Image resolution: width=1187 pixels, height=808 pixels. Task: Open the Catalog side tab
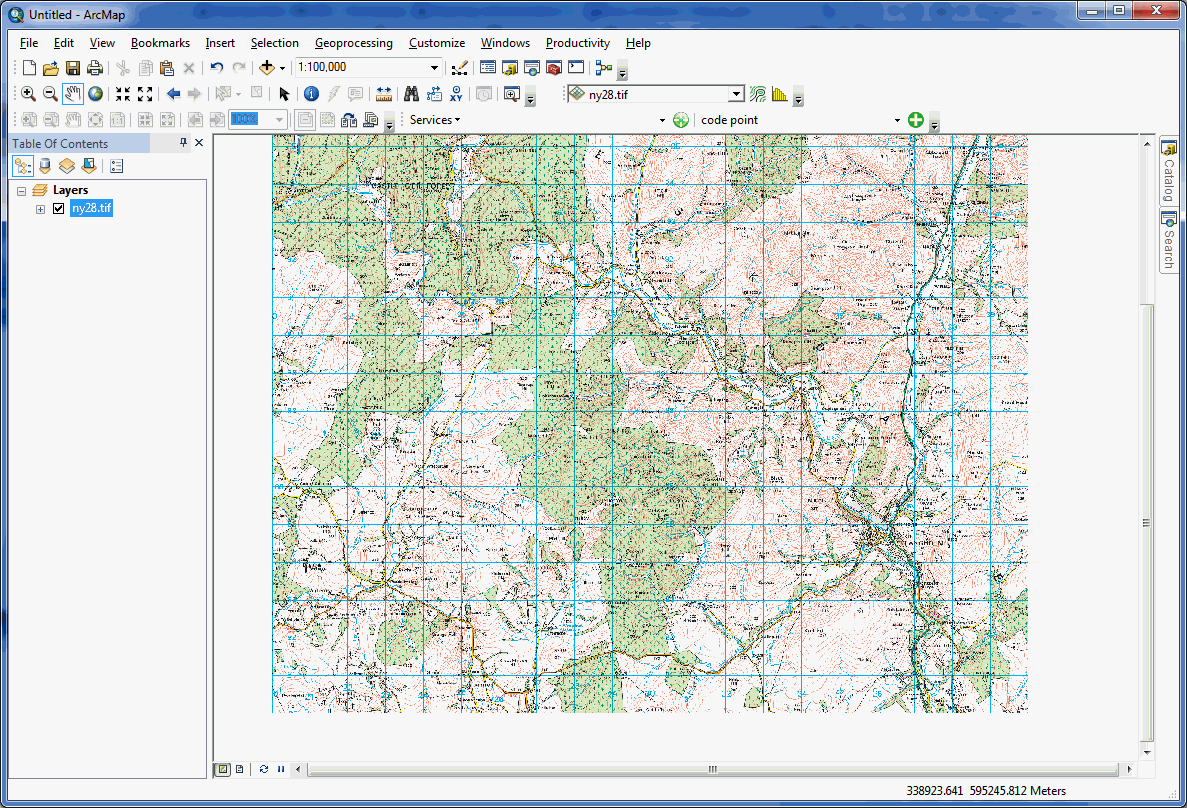pyautogui.click(x=1168, y=170)
